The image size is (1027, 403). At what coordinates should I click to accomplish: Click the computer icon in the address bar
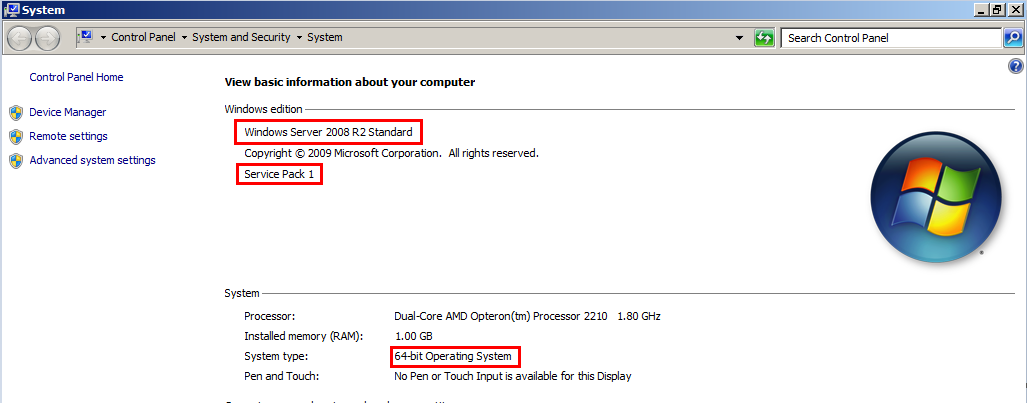coord(85,37)
